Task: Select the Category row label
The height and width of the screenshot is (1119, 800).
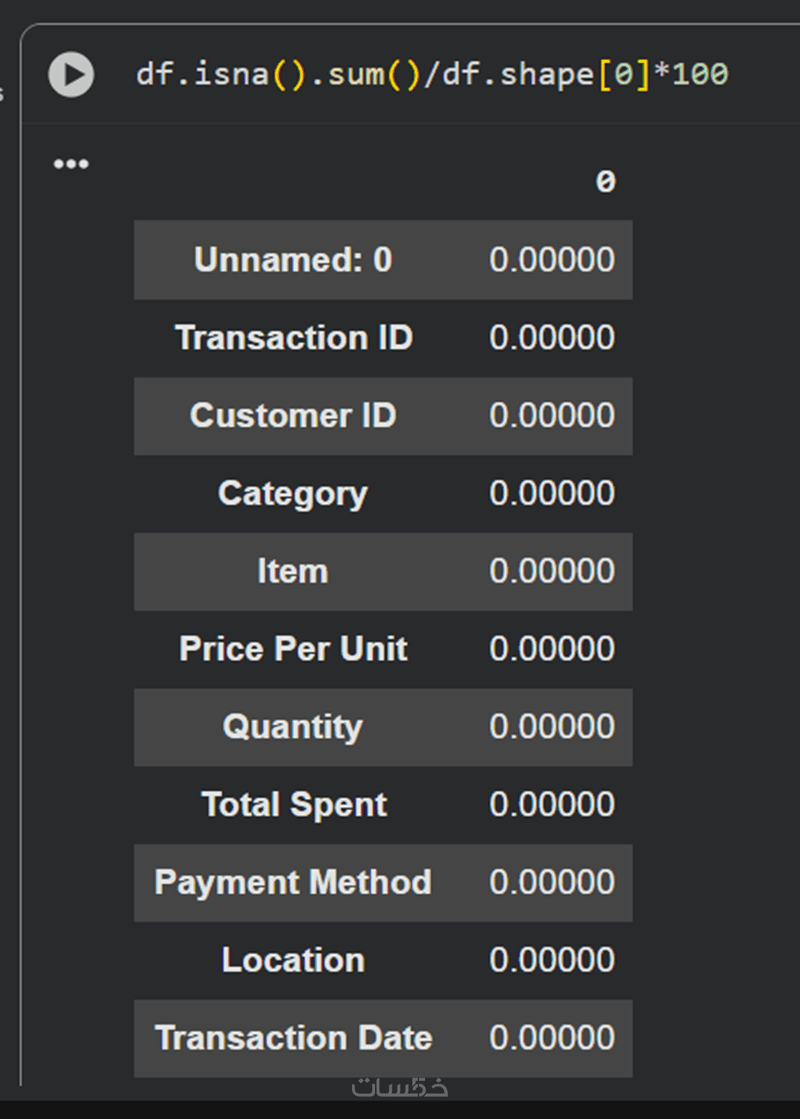Action: pyautogui.click(x=293, y=494)
